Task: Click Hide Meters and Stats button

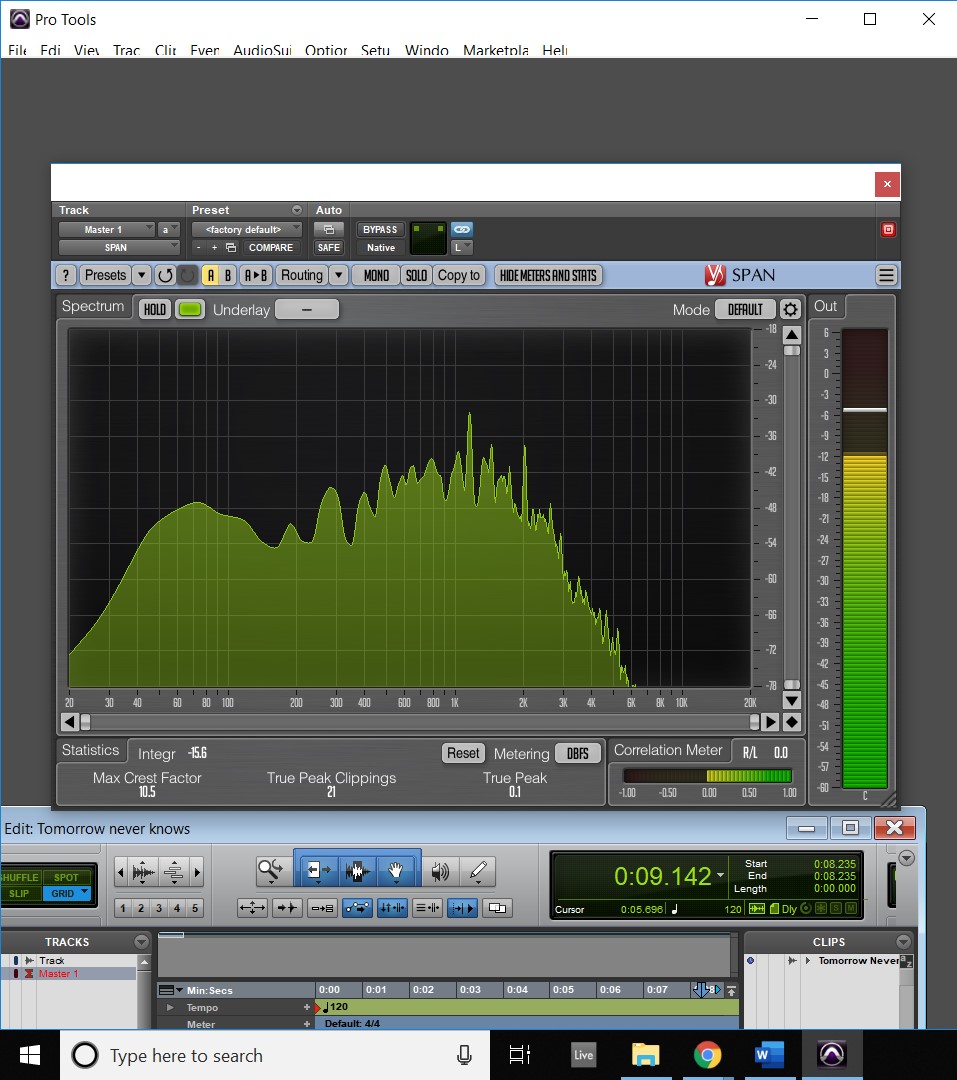Action: [547, 275]
